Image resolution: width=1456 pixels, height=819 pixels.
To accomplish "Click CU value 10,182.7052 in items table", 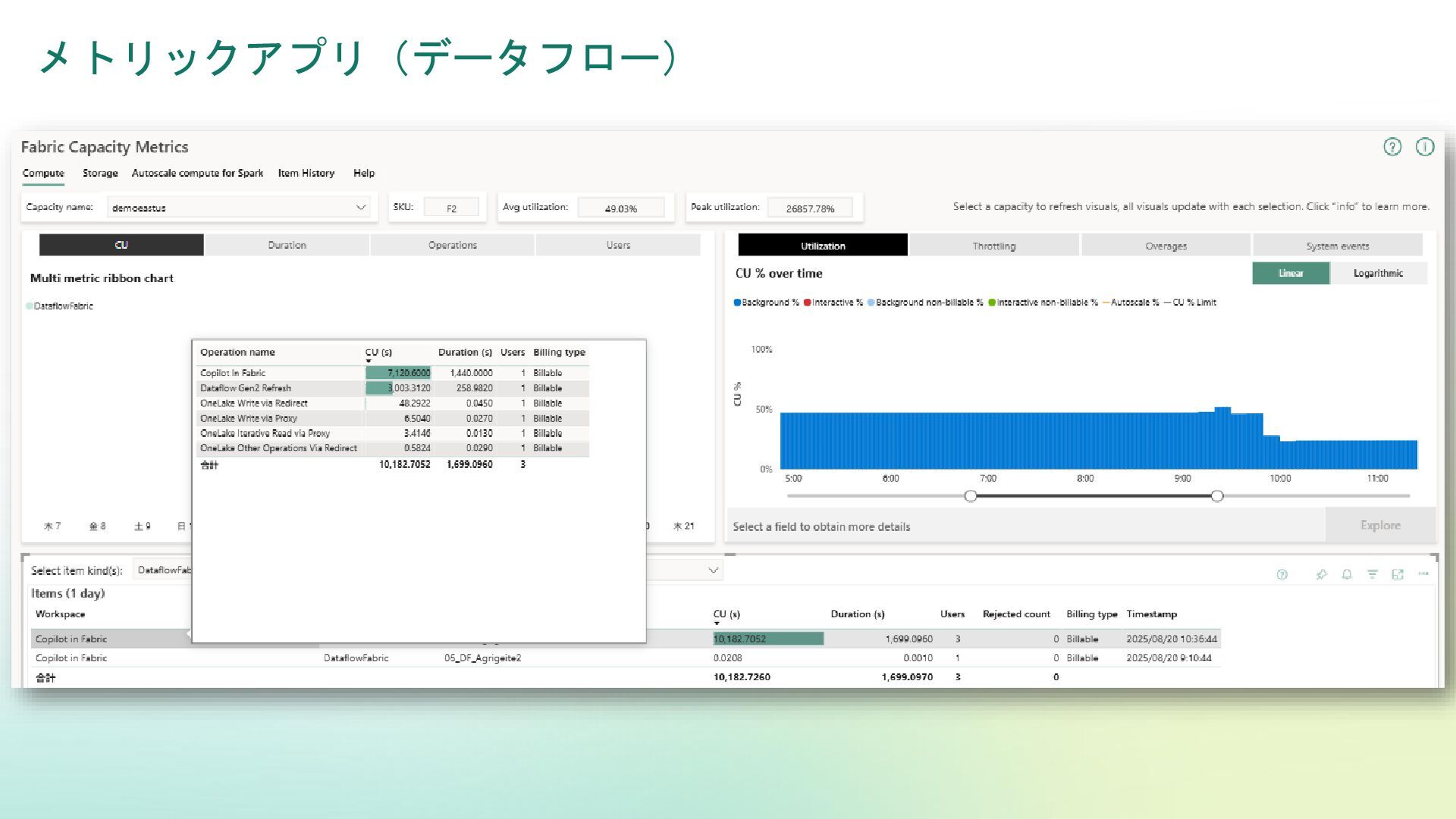I will pyautogui.click(x=739, y=639).
